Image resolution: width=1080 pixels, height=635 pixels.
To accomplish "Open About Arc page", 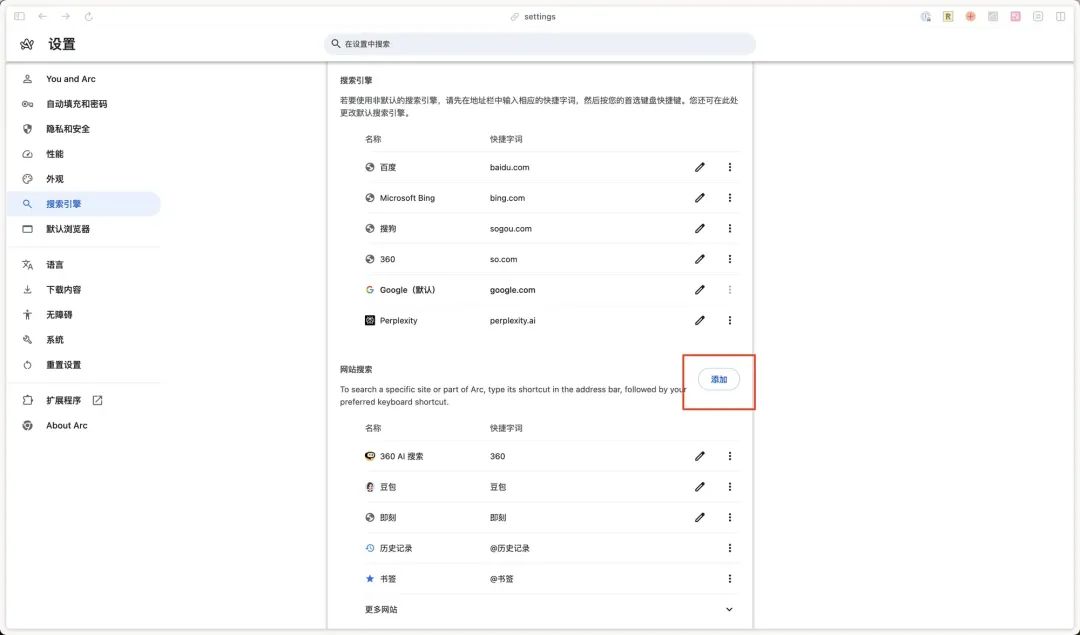I will pyautogui.click(x=83, y=426).
